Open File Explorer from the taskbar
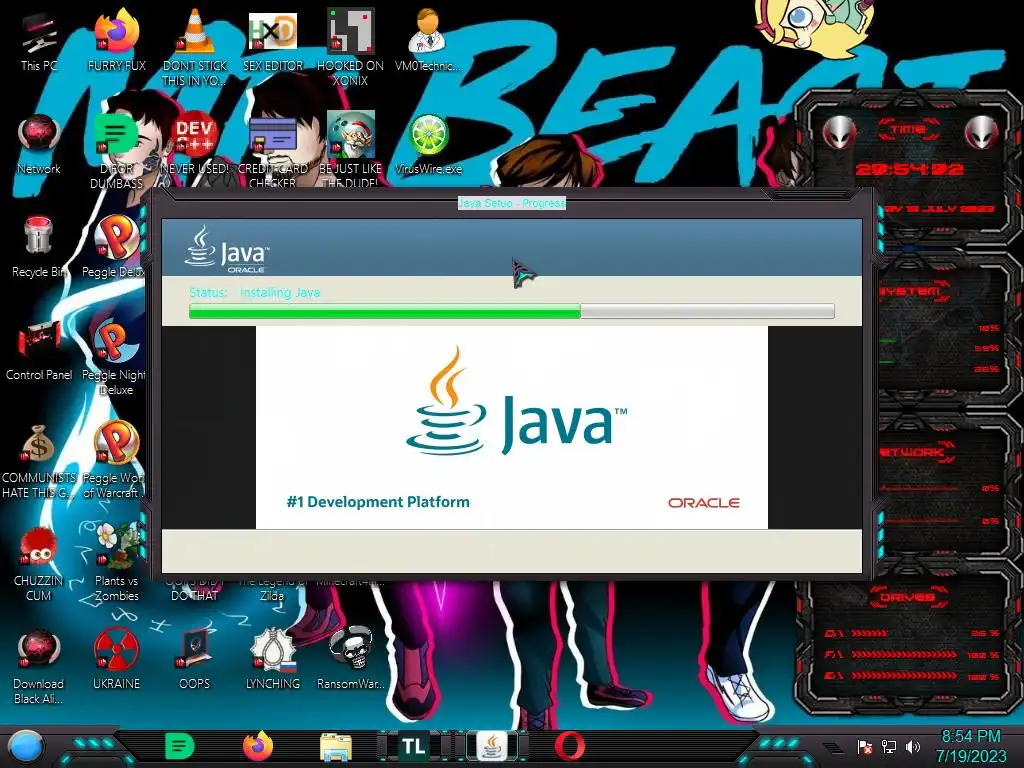 tap(336, 747)
